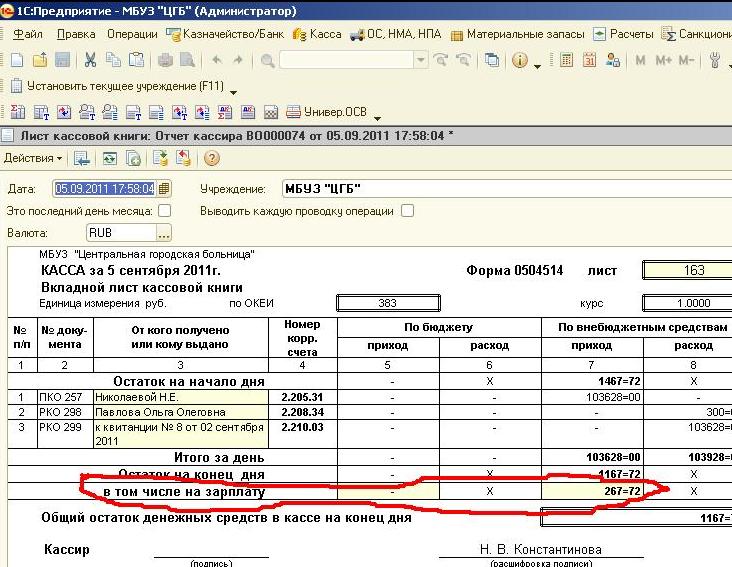Click the refresh icon in document toolbar

point(108,158)
